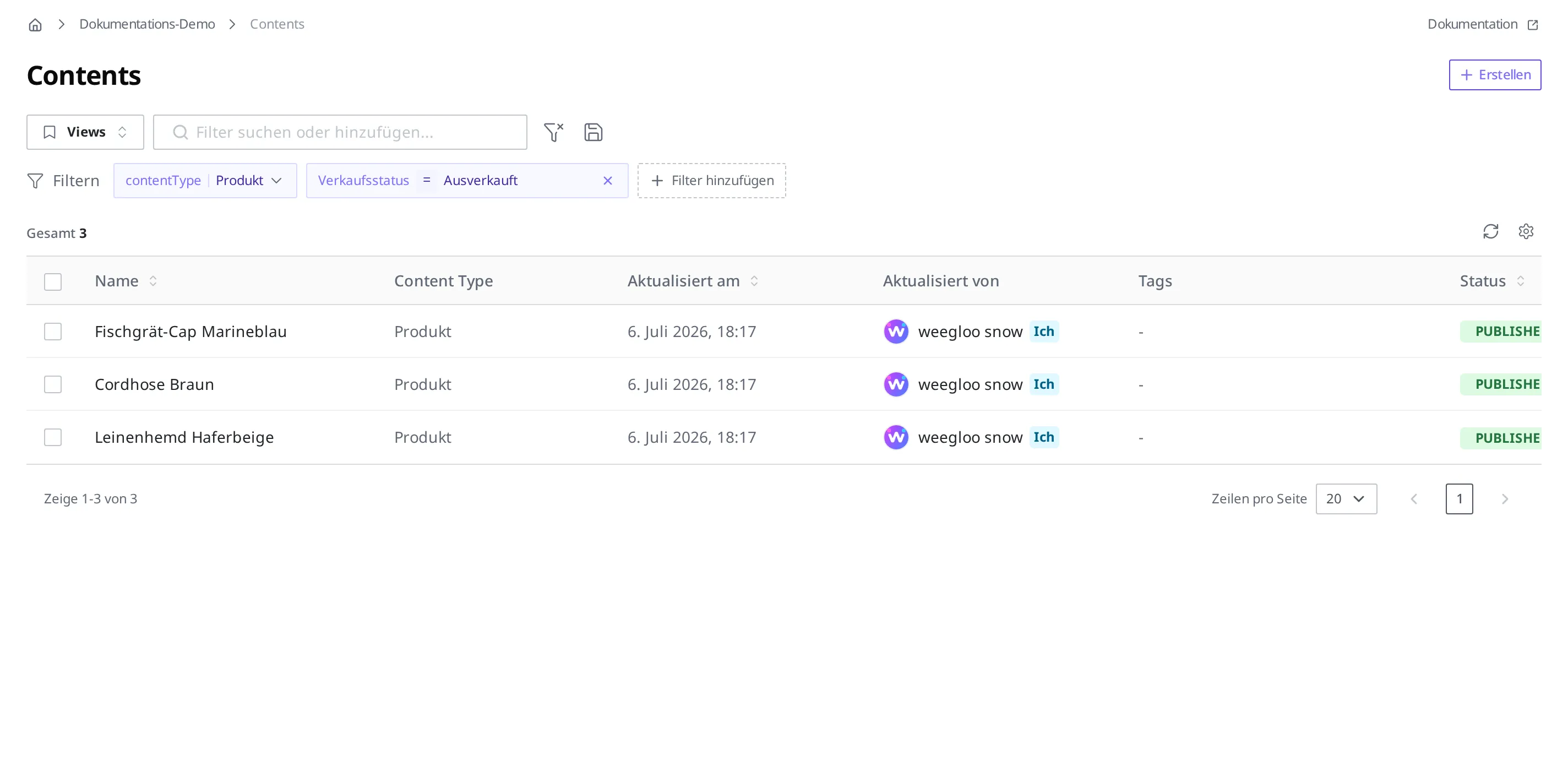Click PUBLISHED badge of Leinenhemd Haferbeige row
1568x771 pixels.
tap(1500, 438)
